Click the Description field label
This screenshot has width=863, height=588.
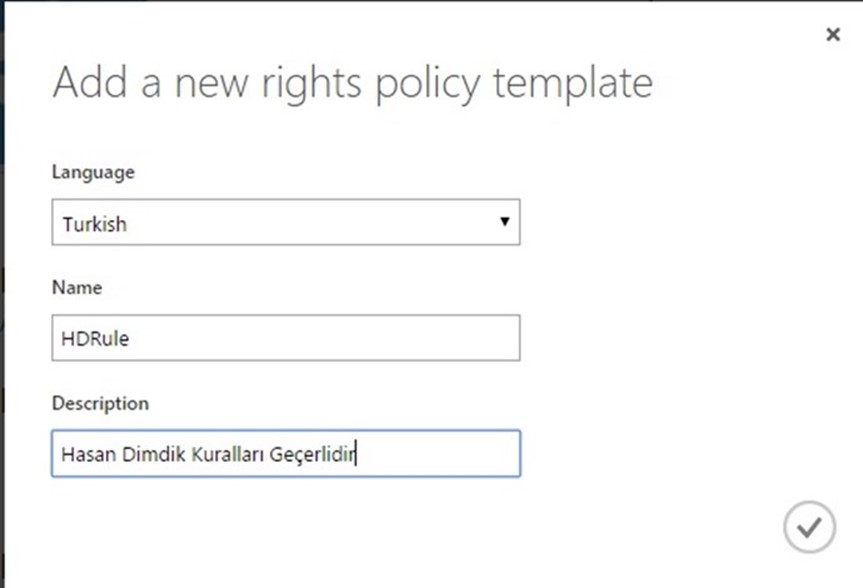click(x=100, y=404)
